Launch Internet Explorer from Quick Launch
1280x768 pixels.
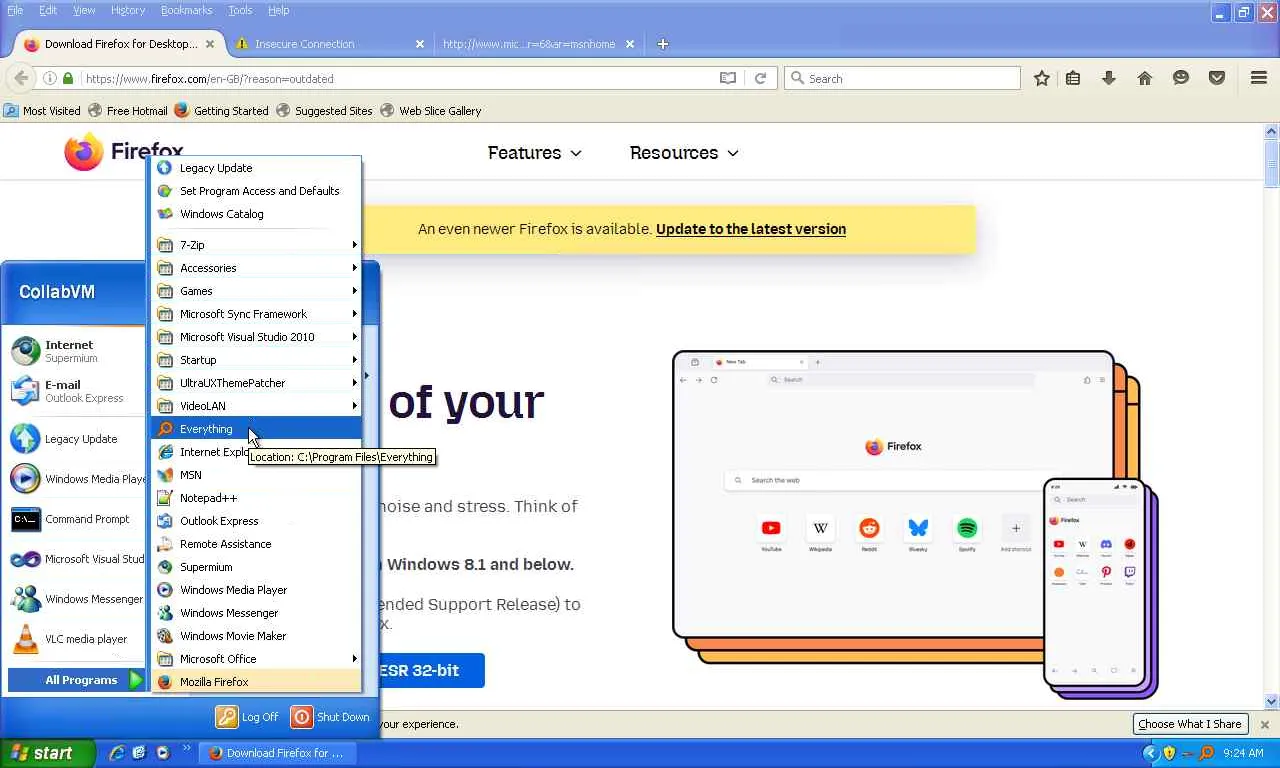[117, 753]
